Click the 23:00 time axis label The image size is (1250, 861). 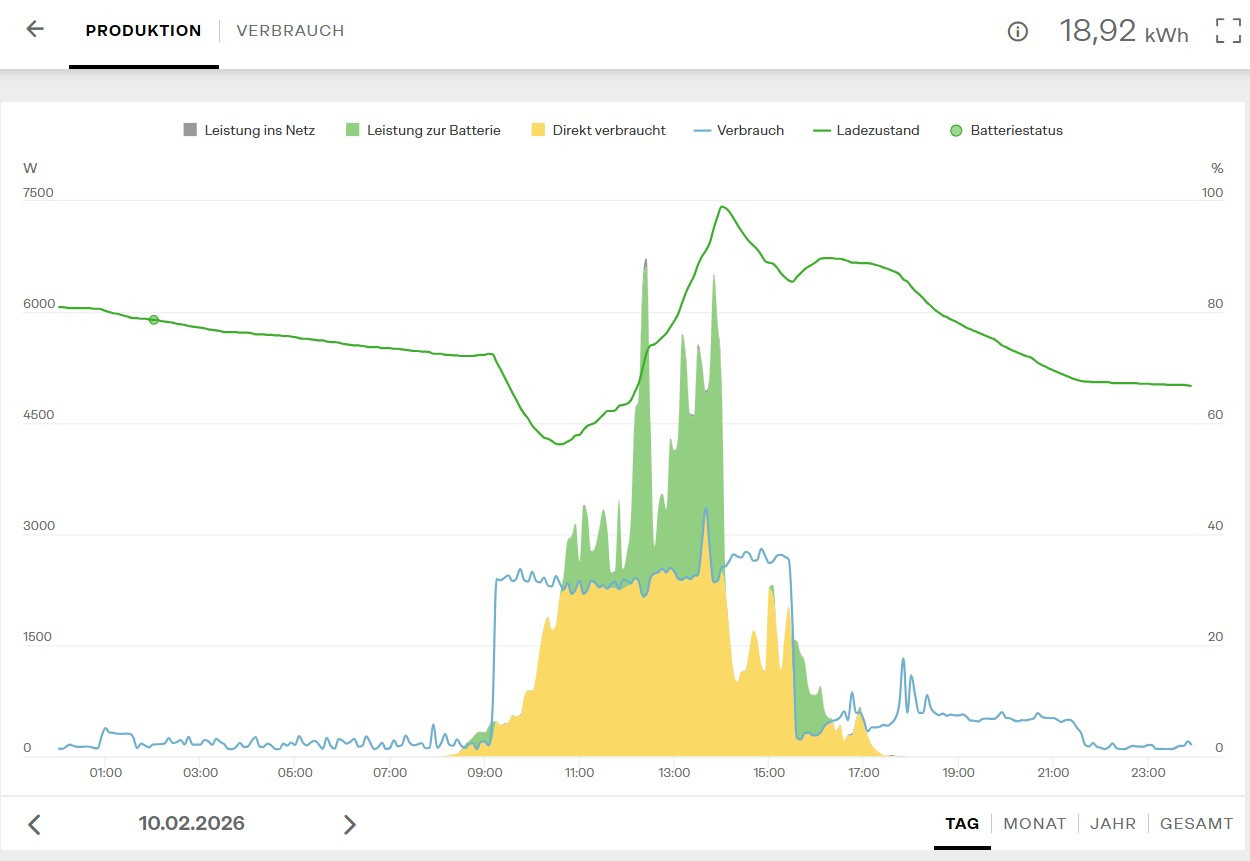click(x=1148, y=773)
